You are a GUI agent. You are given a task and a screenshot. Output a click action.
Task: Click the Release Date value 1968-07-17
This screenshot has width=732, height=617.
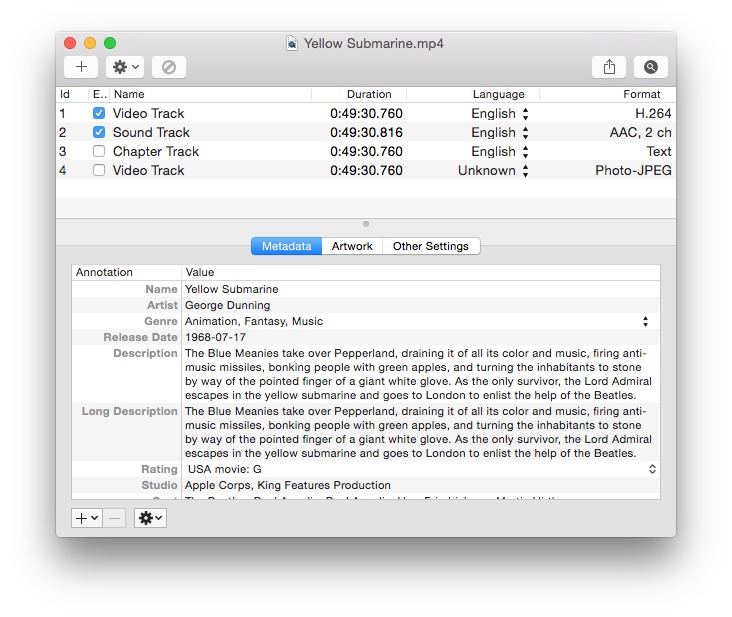[215, 337]
